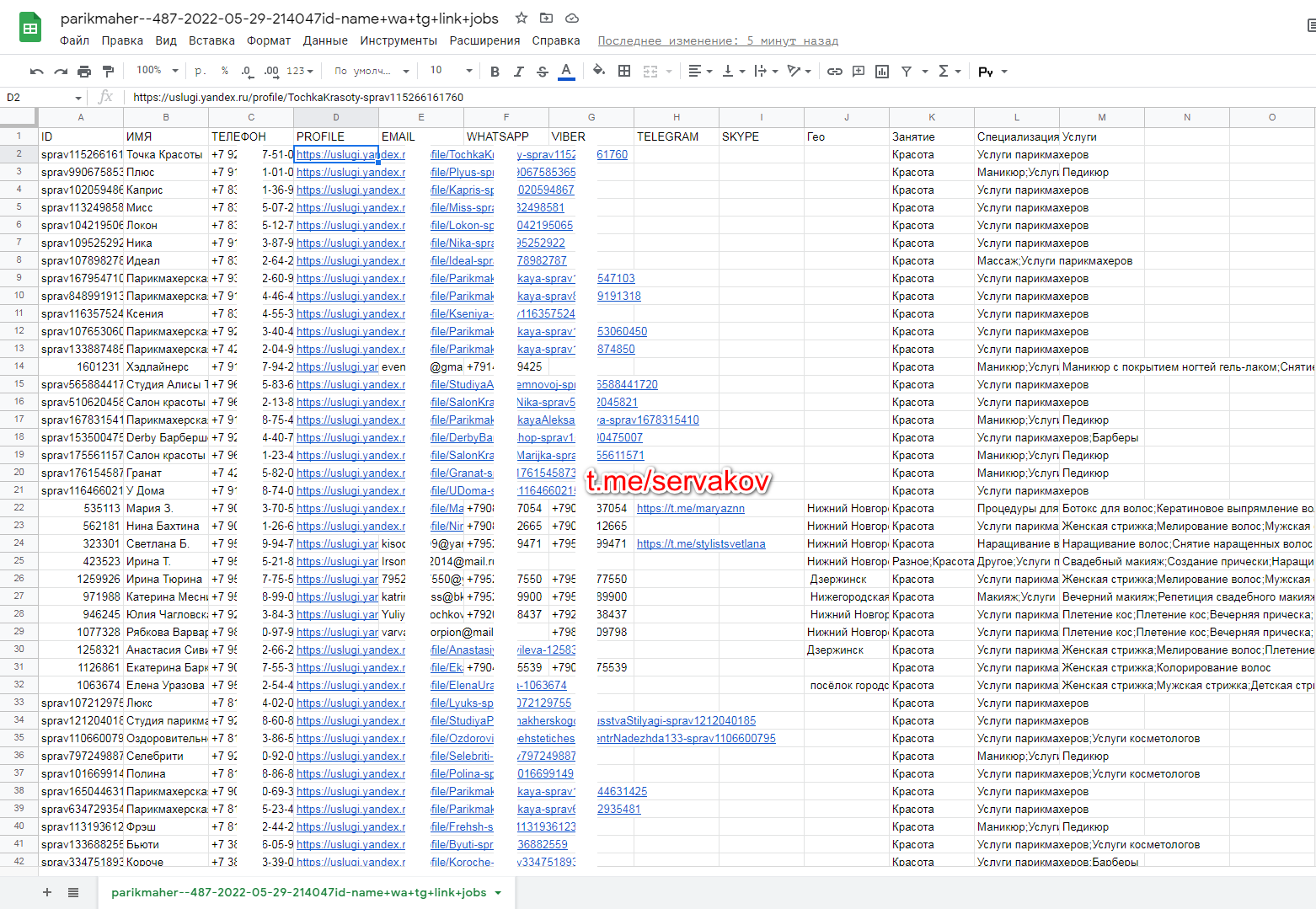Open the input tools Ру dropdown
Screen dimensions: 1316x909
coord(992,72)
